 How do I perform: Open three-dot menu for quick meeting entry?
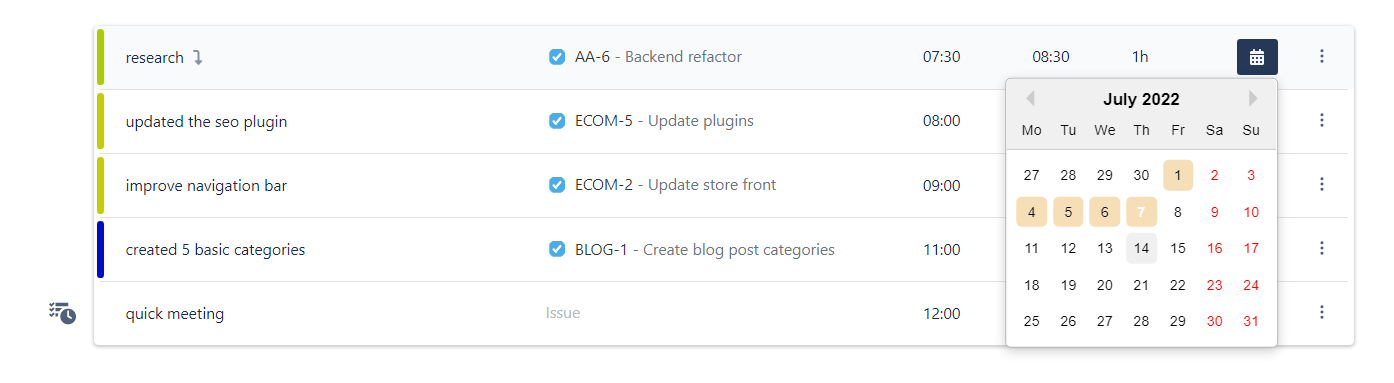click(1321, 313)
